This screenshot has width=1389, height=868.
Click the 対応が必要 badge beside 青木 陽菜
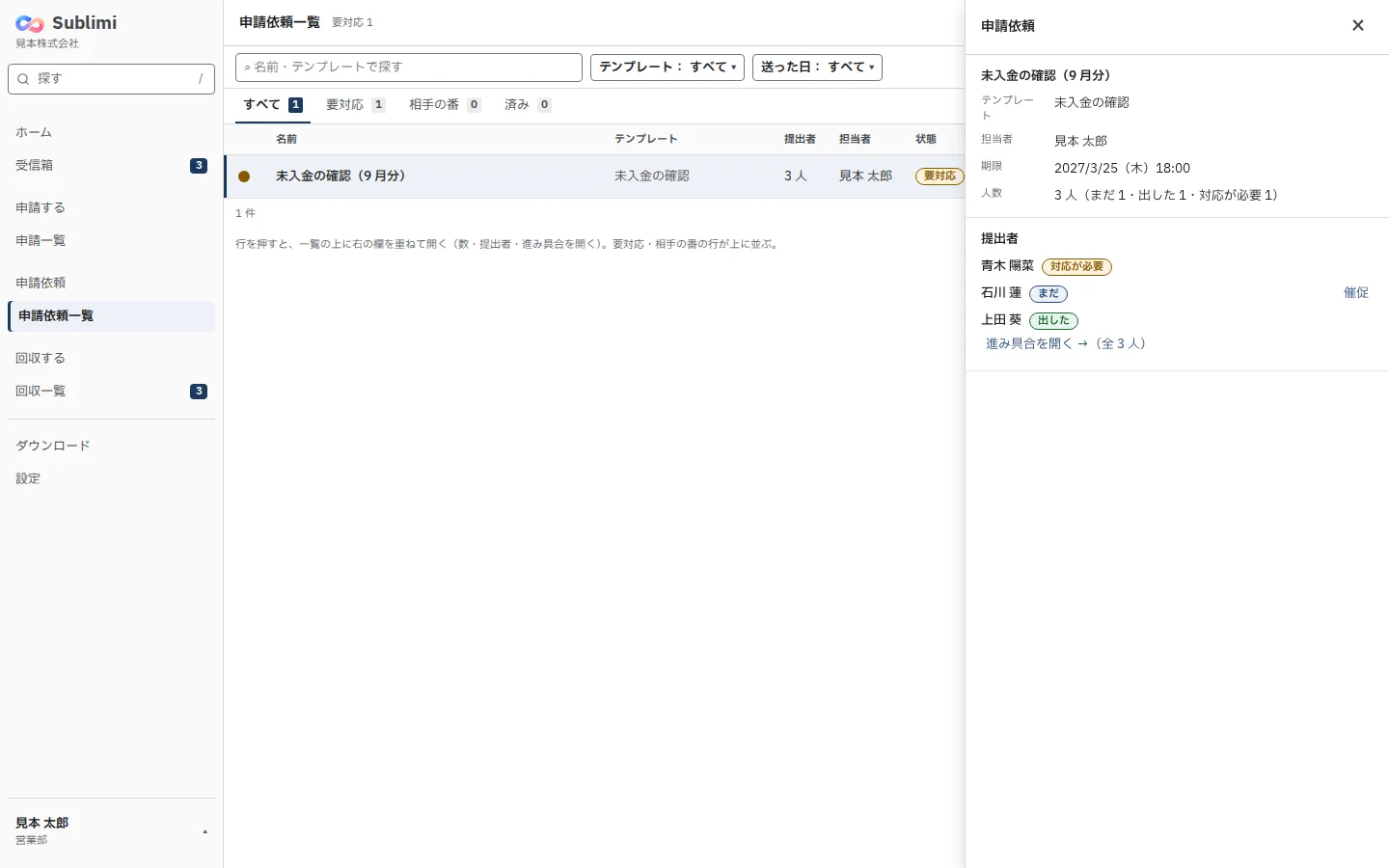pyautogui.click(x=1076, y=267)
